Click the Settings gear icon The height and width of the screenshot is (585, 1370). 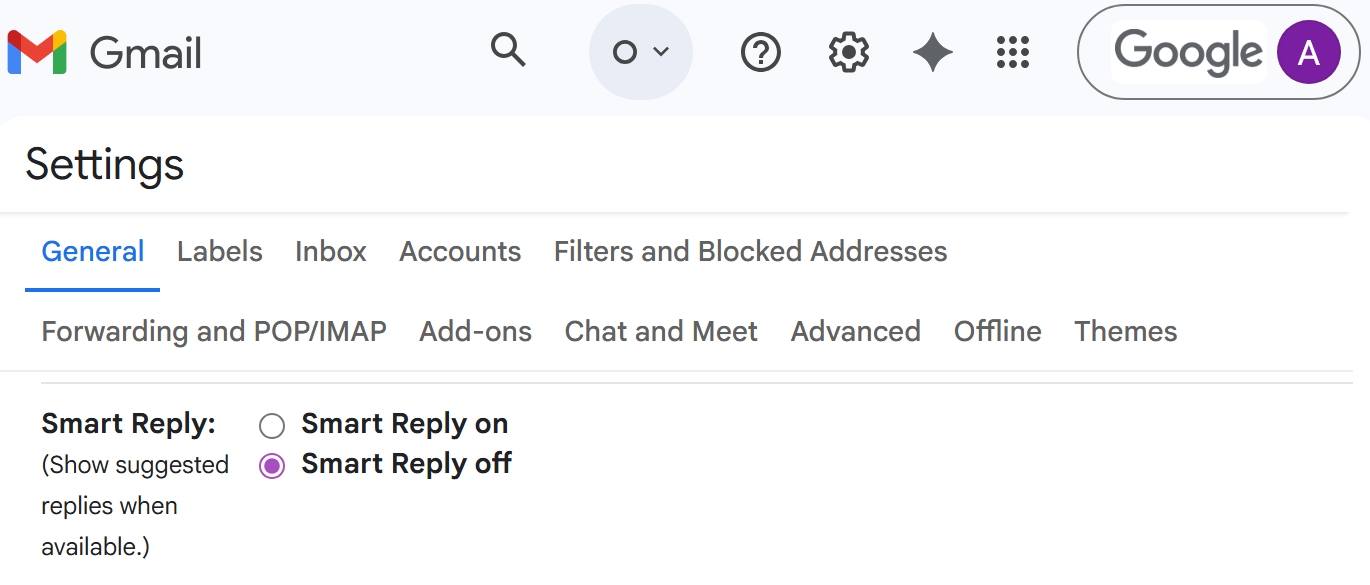[x=848, y=52]
